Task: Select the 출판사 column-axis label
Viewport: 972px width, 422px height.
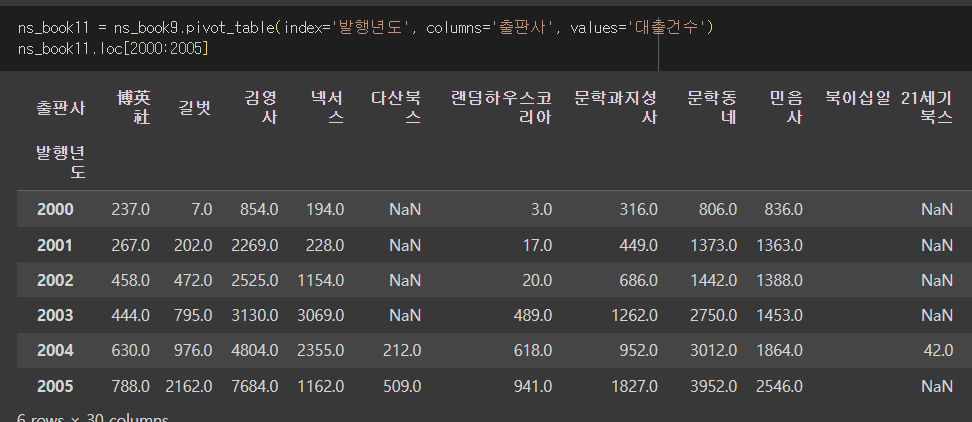Action: tap(60, 108)
